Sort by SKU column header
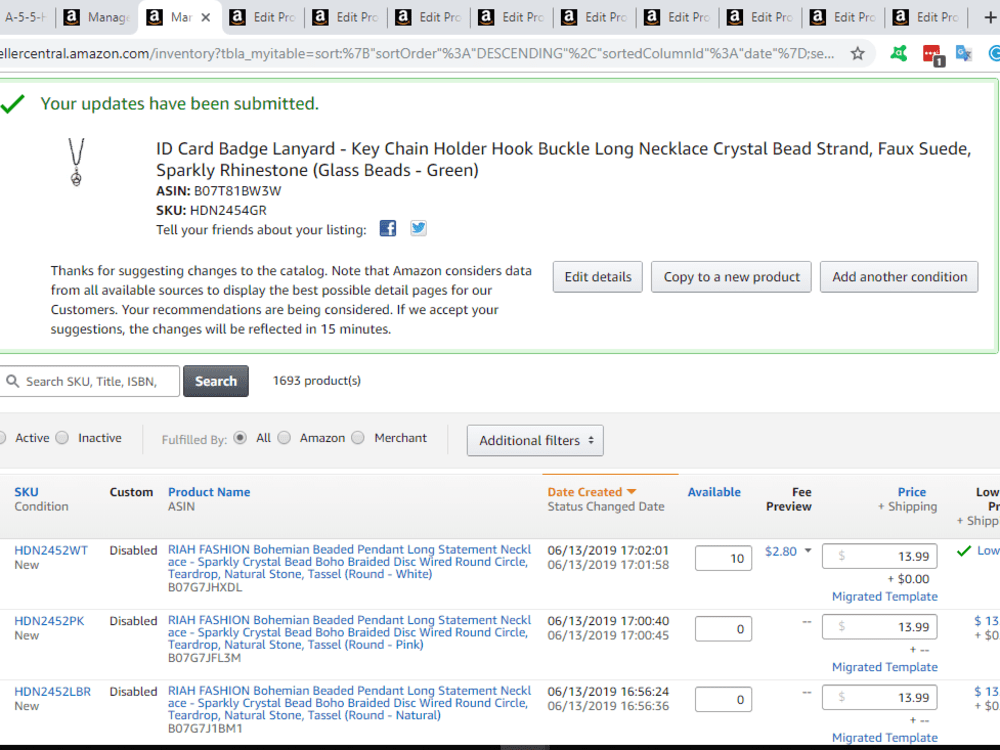This screenshot has width=1000, height=750. [x=26, y=492]
